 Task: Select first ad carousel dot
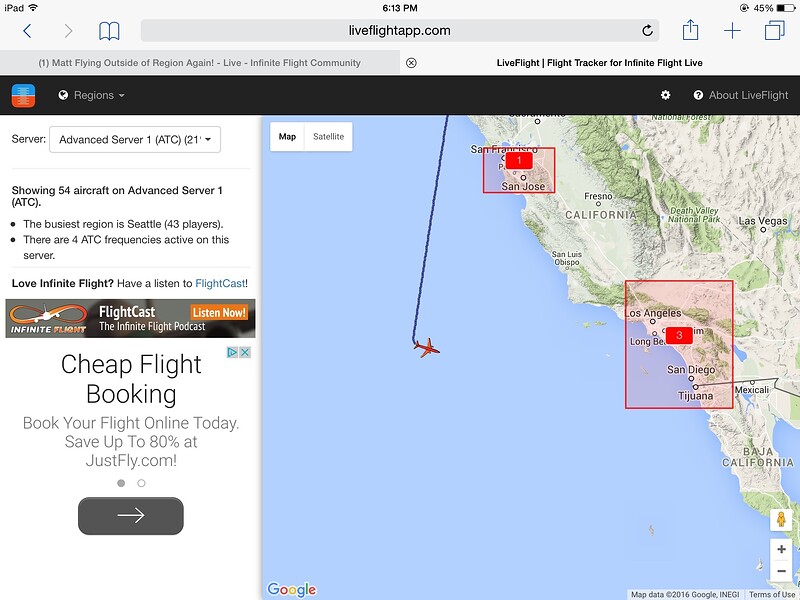click(x=121, y=483)
